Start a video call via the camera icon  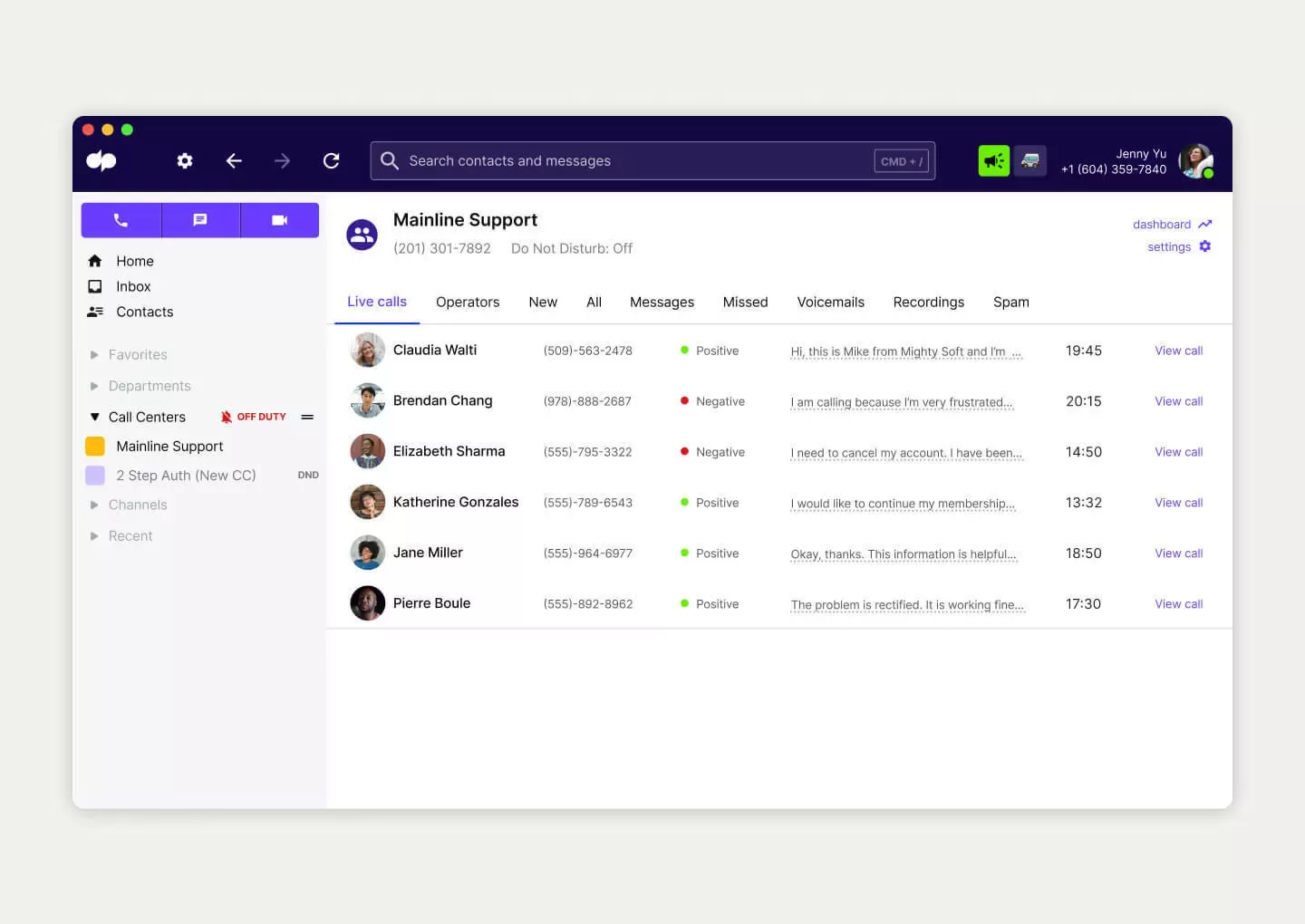click(279, 219)
